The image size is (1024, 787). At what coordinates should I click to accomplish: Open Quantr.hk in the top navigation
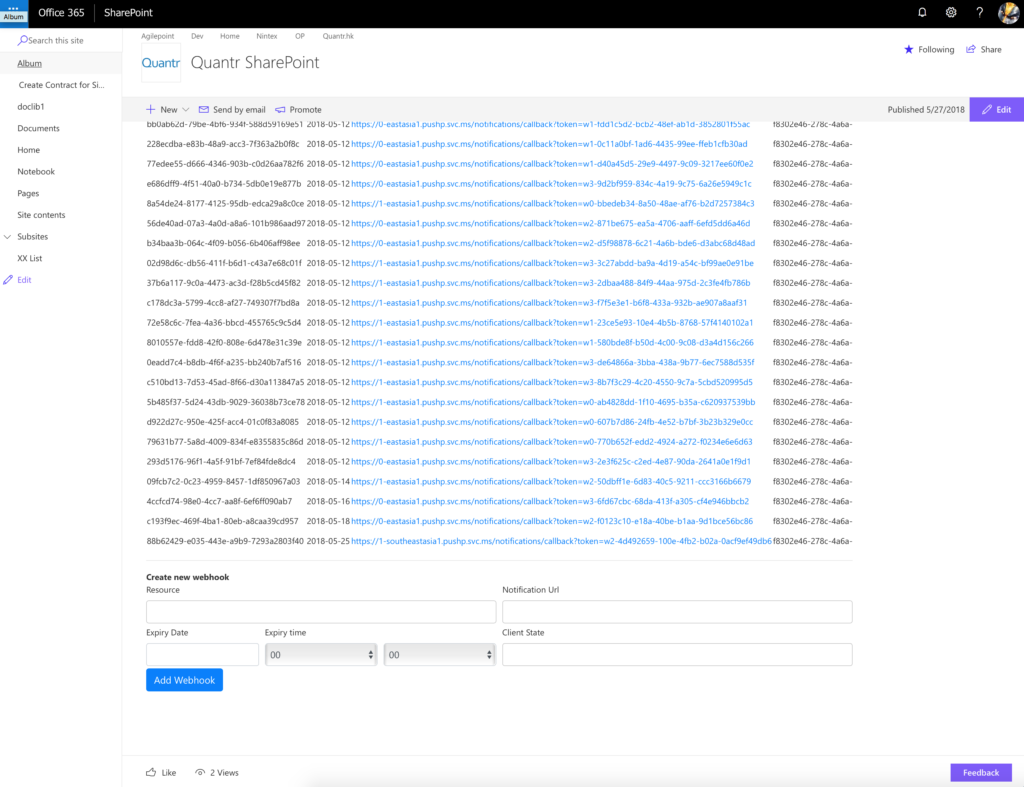[338, 37]
